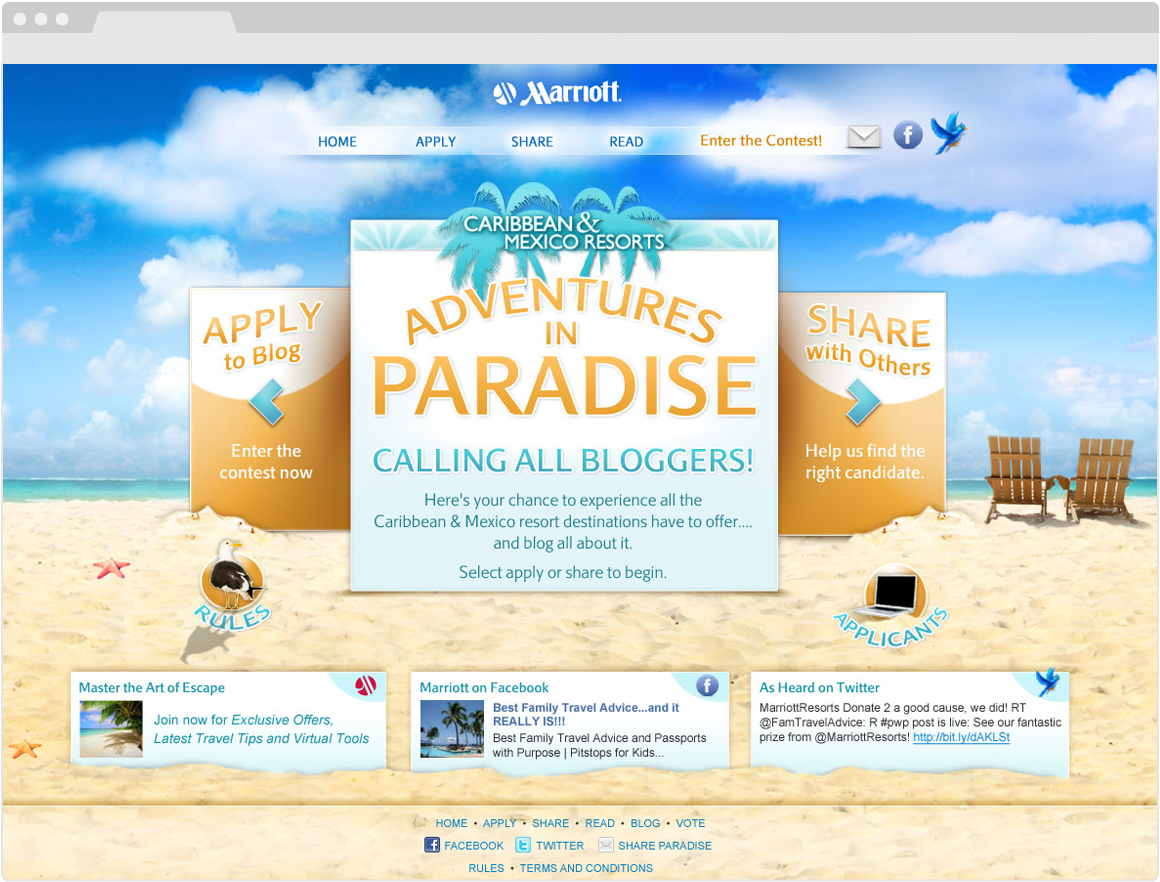Viewport: 1160px width, 882px height.
Task: Click Enter the Contest! link
Action: coord(761,141)
